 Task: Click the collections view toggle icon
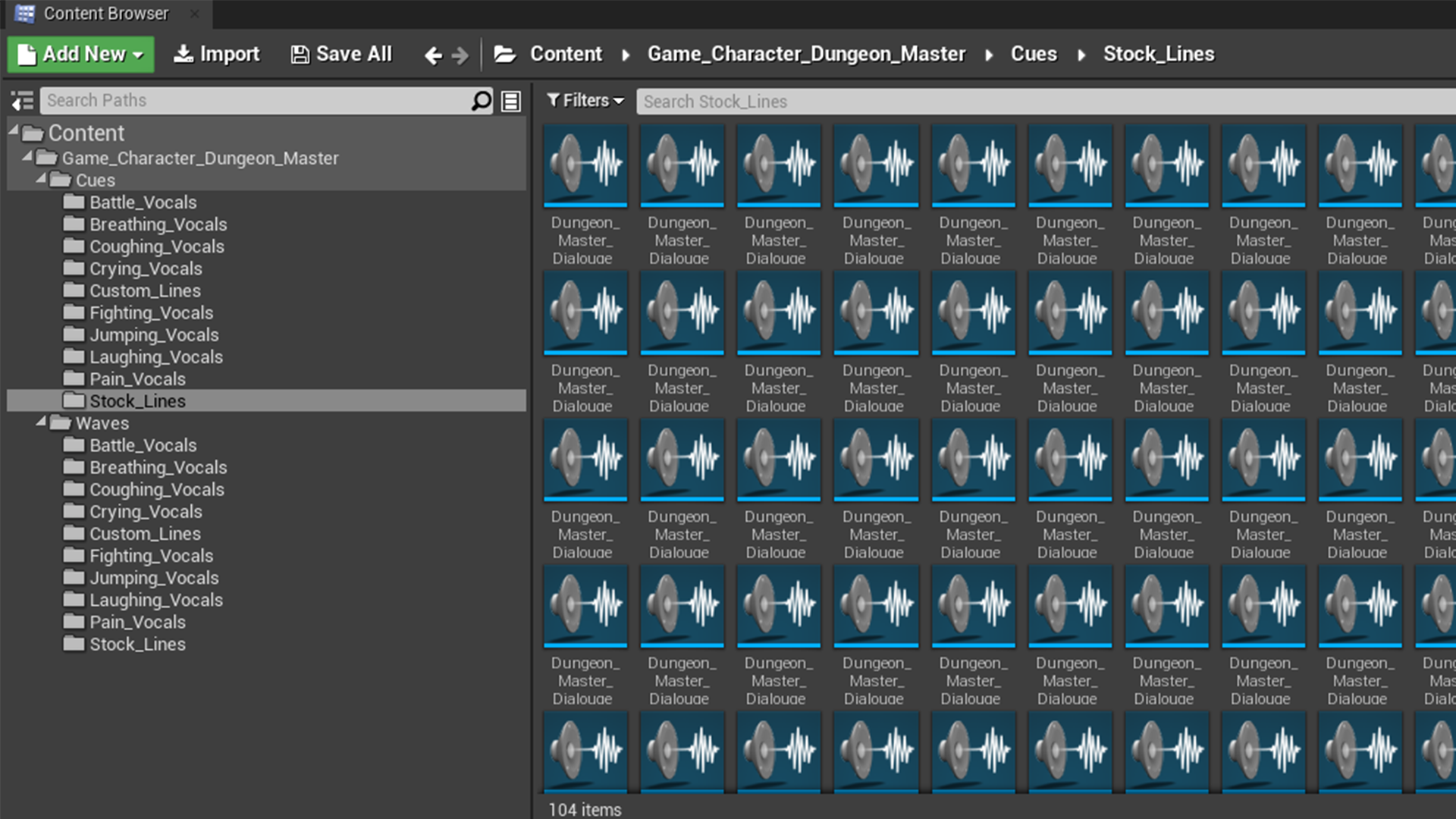point(511,101)
